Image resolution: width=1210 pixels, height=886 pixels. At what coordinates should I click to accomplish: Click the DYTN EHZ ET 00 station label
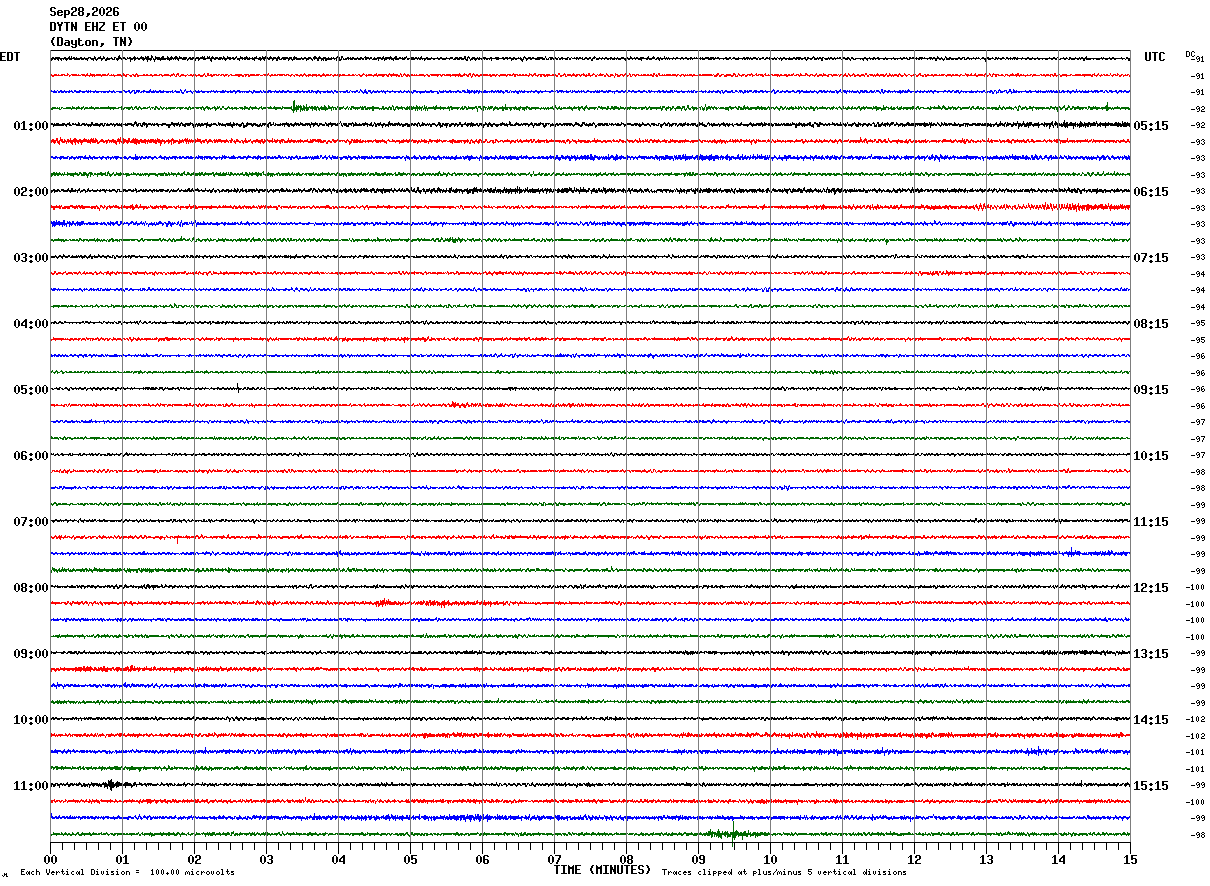pos(98,27)
